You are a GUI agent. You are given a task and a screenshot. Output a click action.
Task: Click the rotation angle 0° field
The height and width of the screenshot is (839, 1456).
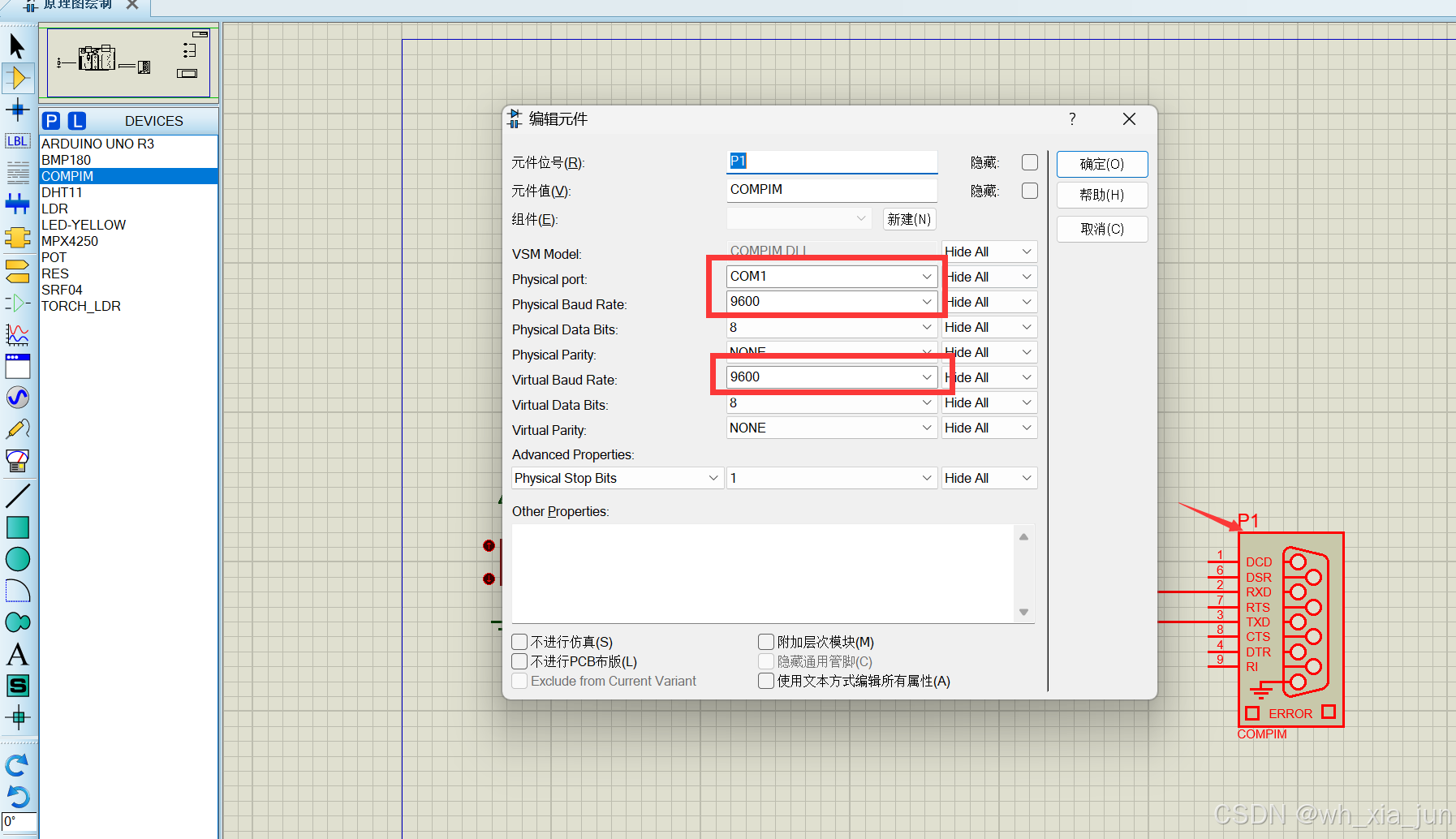[19, 821]
